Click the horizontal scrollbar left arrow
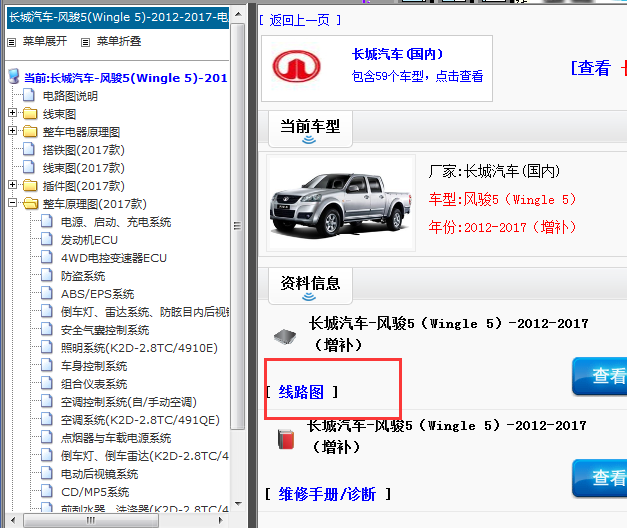This screenshot has width=627, height=528. (x=13, y=520)
